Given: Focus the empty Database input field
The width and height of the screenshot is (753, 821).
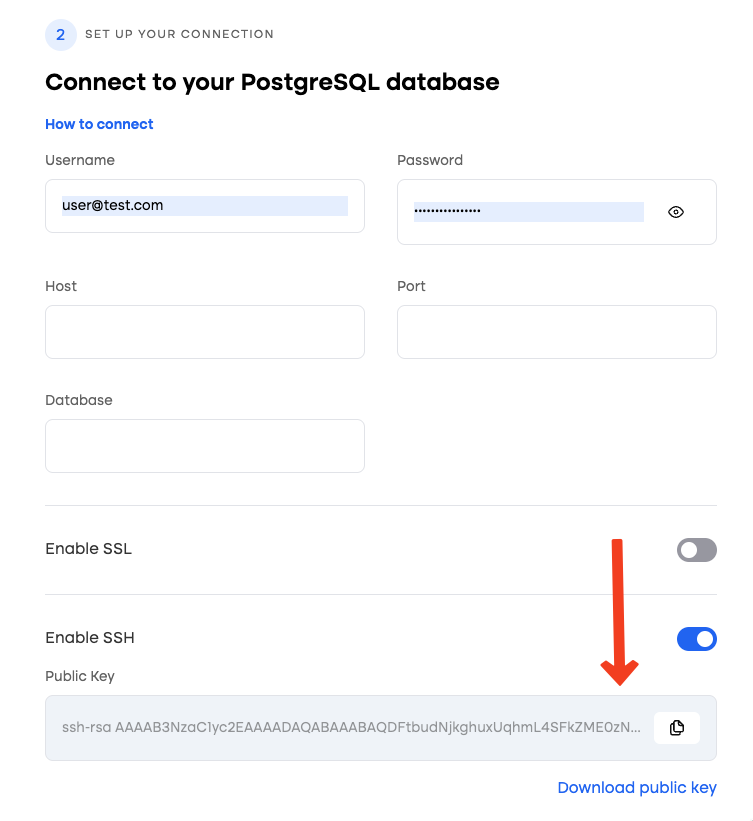Looking at the screenshot, I should [204, 446].
